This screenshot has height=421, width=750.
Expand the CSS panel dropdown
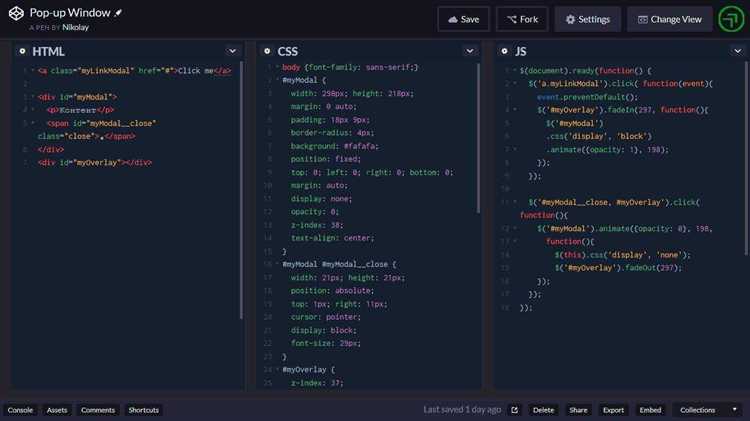pos(470,51)
